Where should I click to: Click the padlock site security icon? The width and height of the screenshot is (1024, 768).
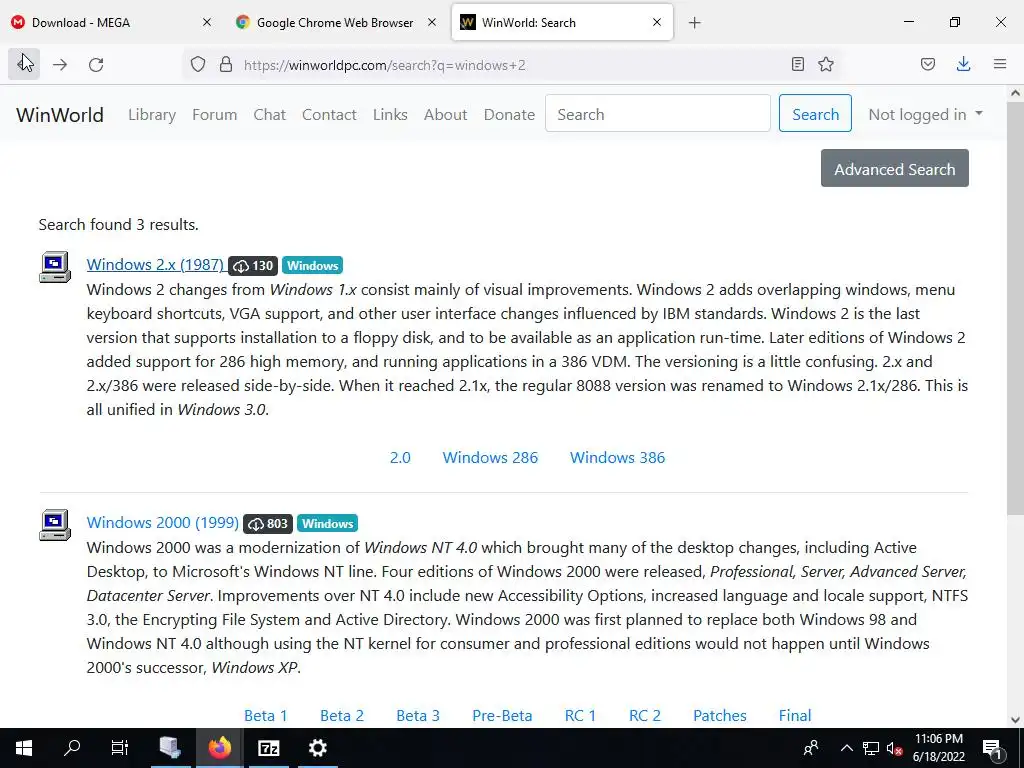(x=226, y=64)
